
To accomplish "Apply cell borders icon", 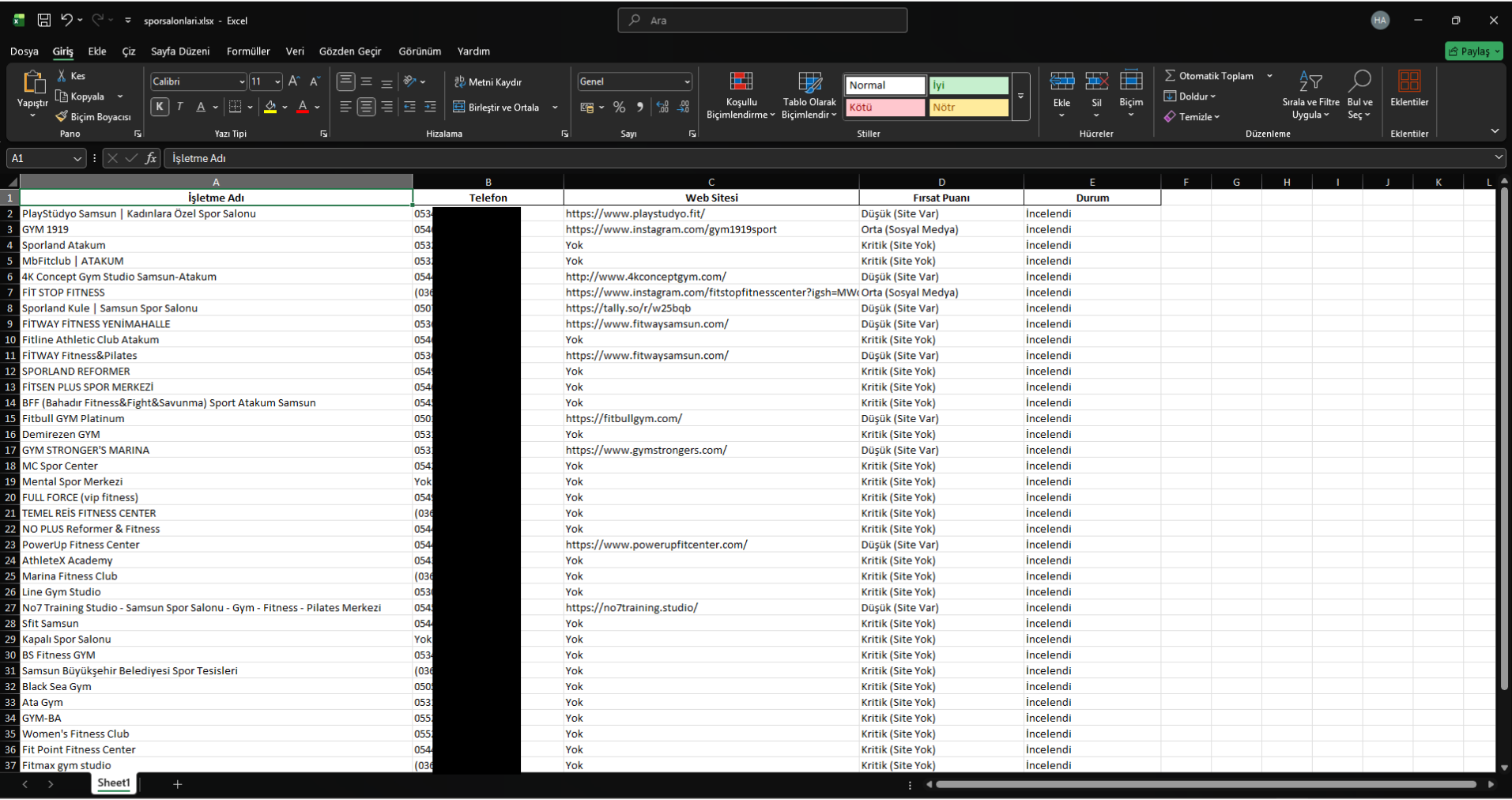I will pyautogui.click(x=236, y=107).
